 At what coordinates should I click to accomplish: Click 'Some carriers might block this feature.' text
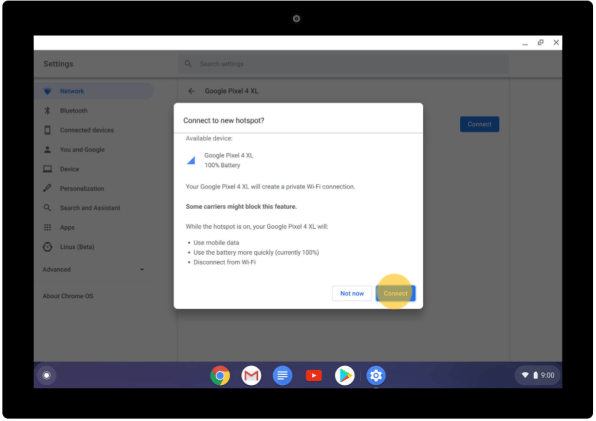(x=241, y=207)
